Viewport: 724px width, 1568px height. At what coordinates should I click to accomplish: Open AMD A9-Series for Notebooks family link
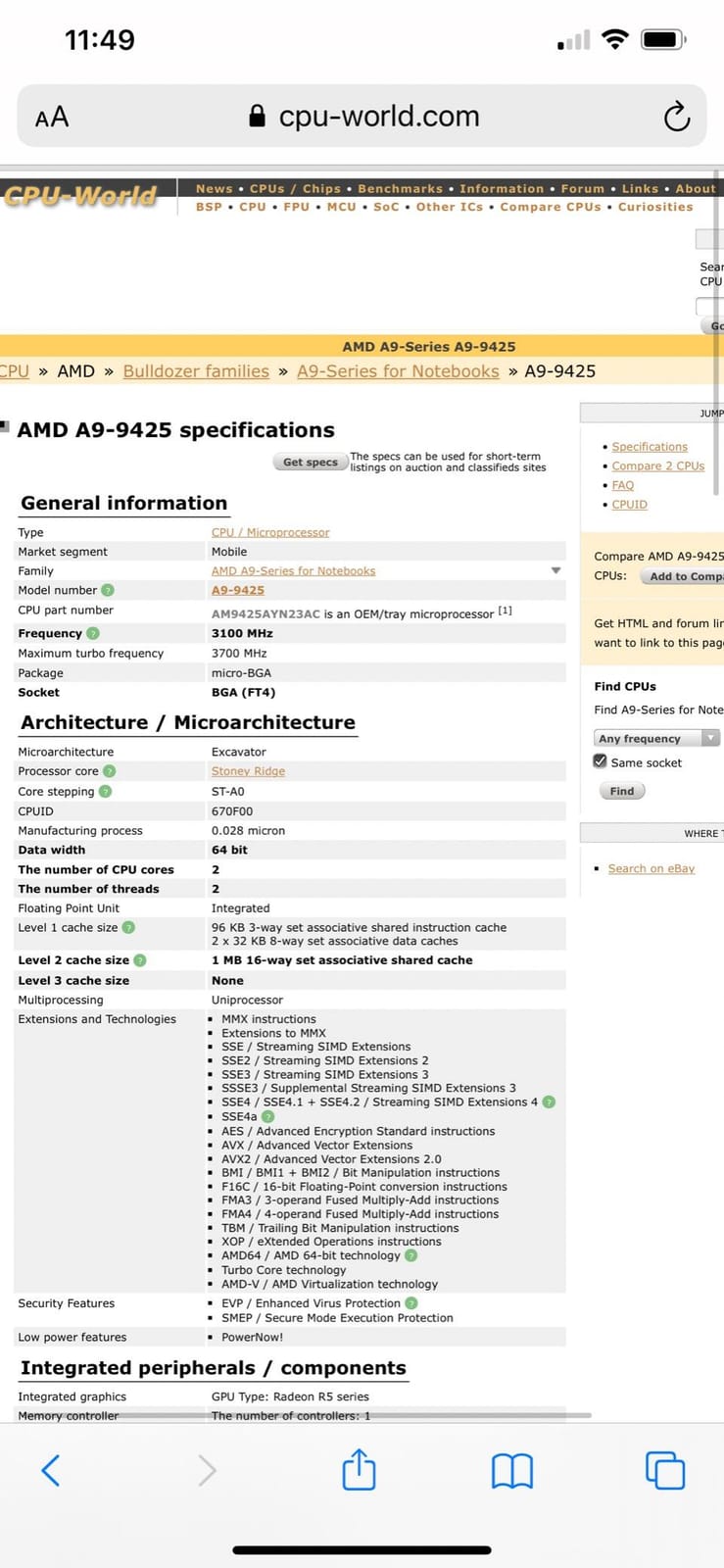[293, 570]
